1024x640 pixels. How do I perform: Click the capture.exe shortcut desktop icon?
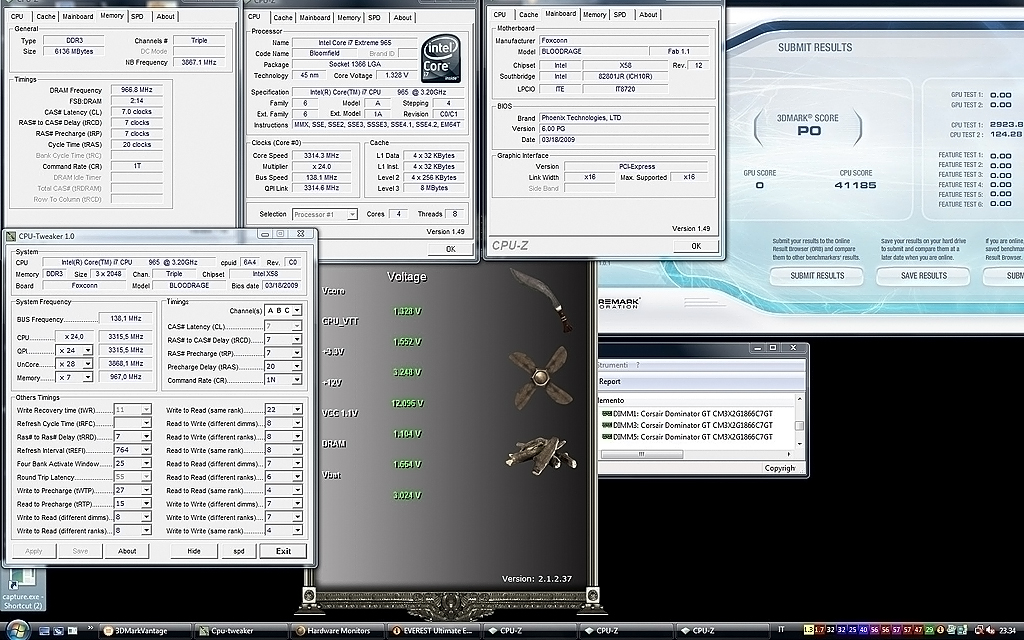22,590
